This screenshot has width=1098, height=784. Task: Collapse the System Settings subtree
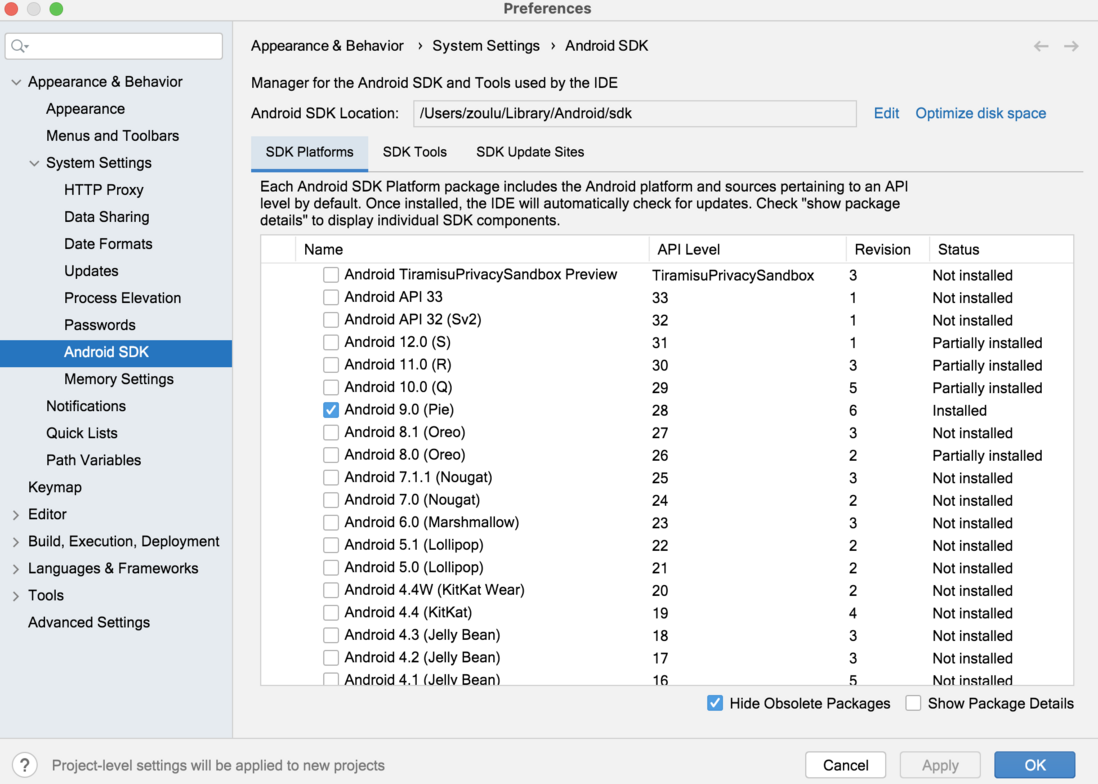coord(34,163)
